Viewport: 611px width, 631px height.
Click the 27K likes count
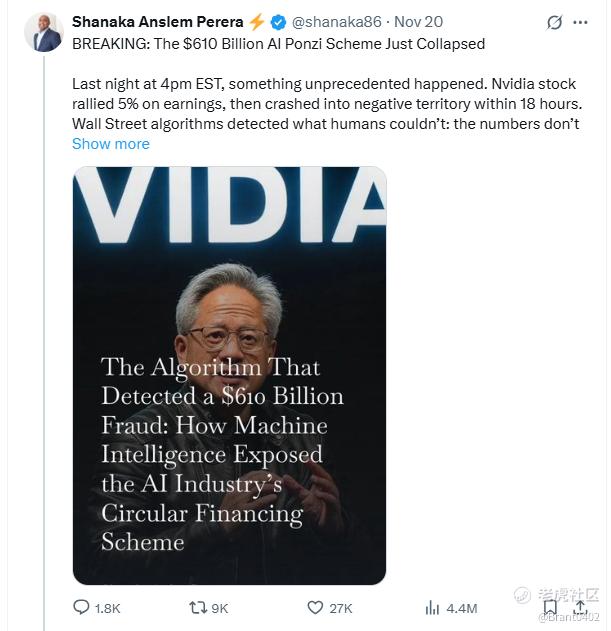[341, 608]
